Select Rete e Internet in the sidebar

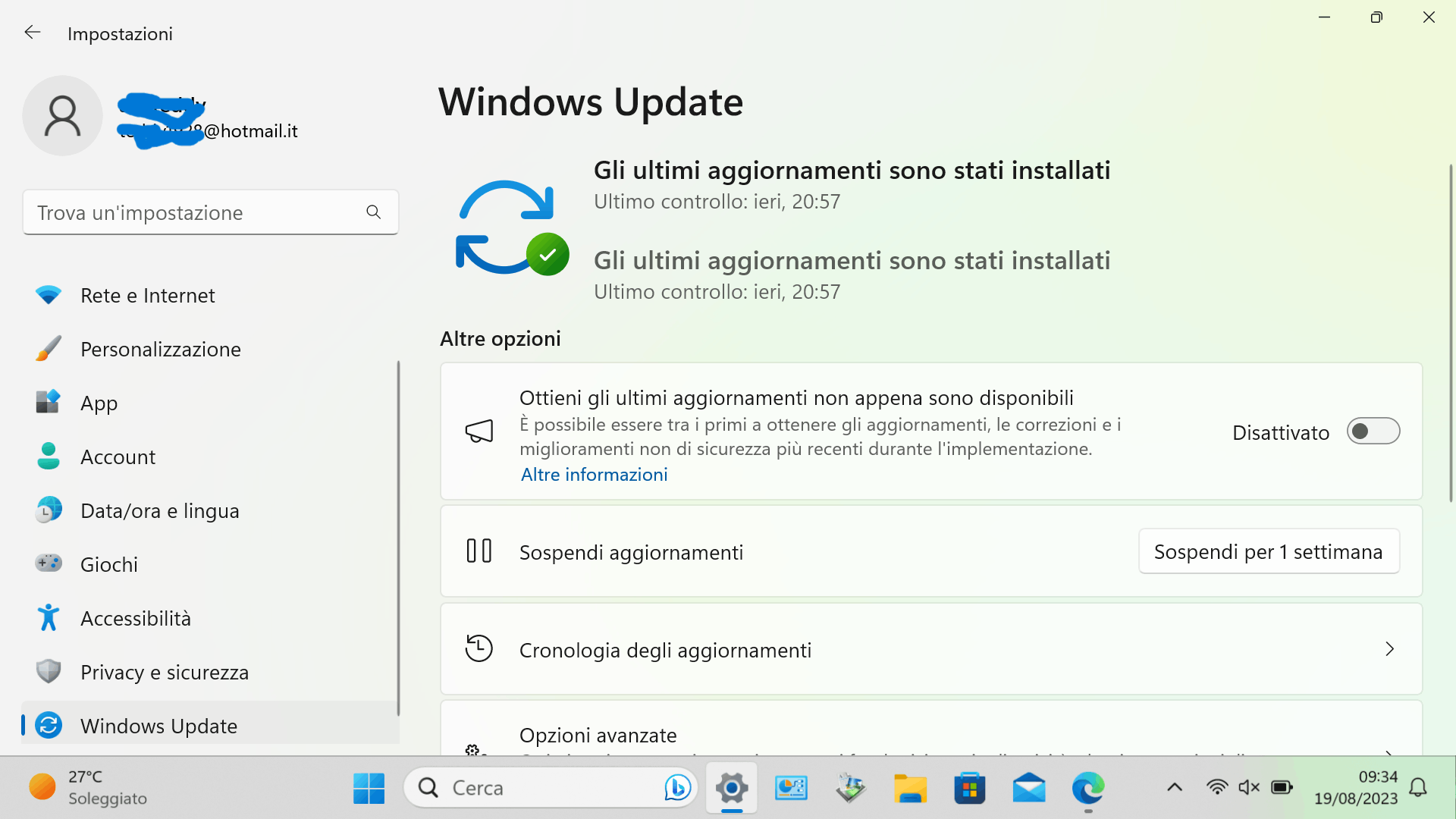pyautogui.click(x=148, y=296)
